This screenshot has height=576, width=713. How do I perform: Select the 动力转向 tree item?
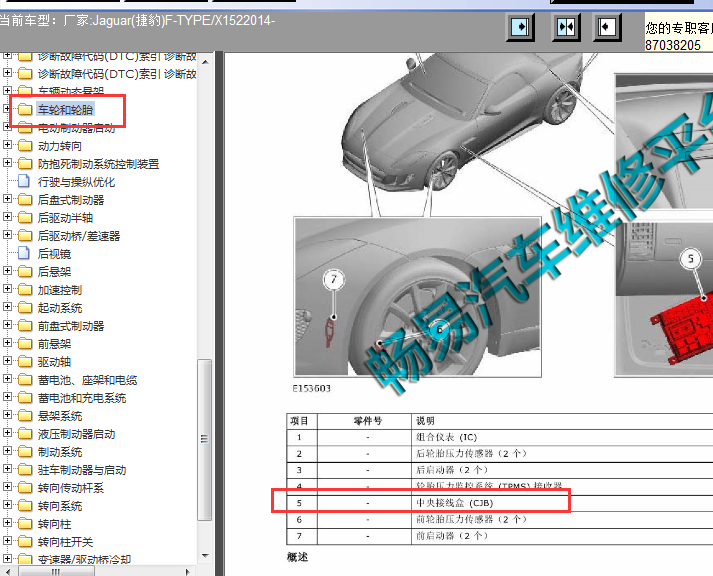(60, 146)
